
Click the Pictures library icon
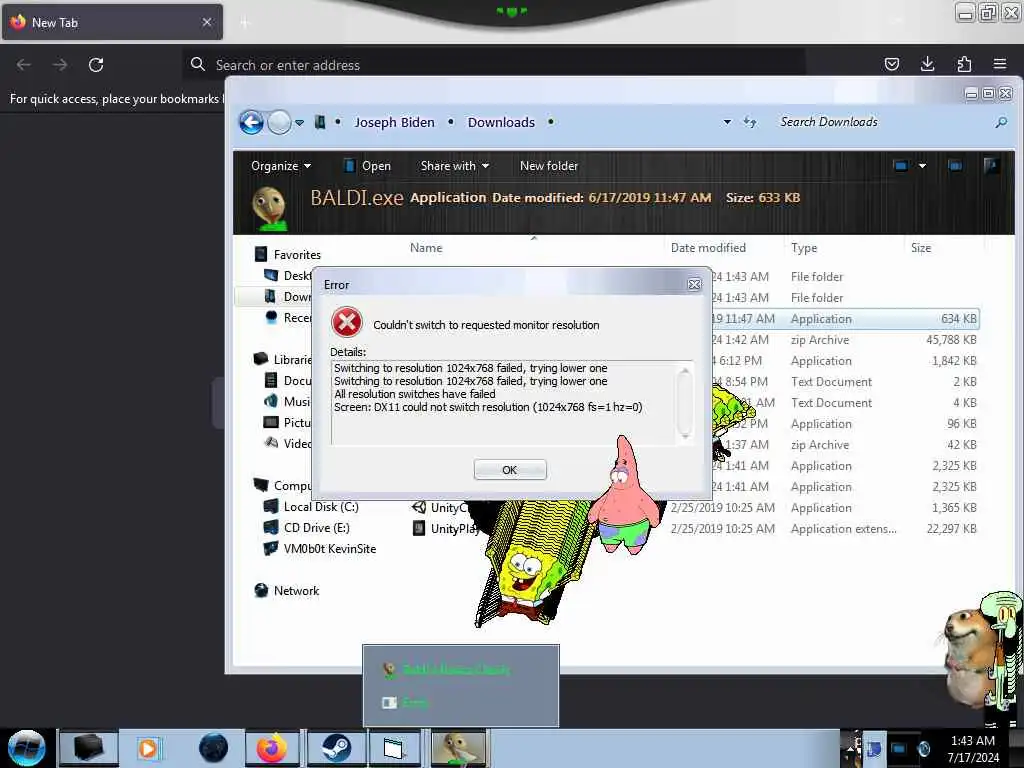[270, 423]
